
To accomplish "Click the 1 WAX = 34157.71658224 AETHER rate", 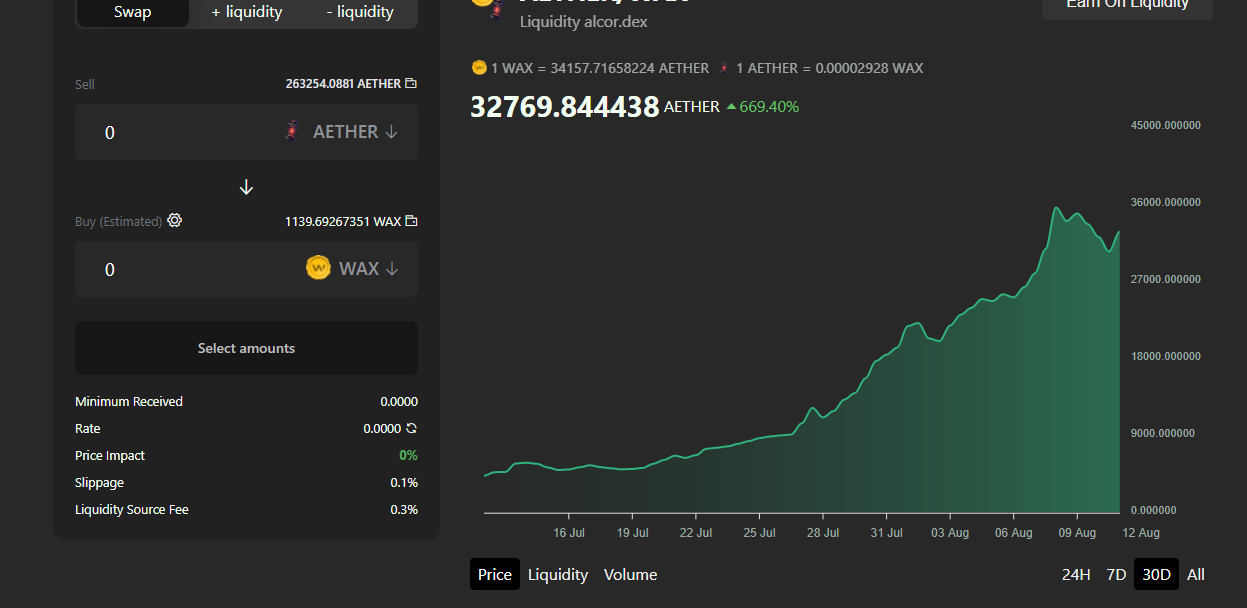I will pyautogui.click(x=599, y=68).
